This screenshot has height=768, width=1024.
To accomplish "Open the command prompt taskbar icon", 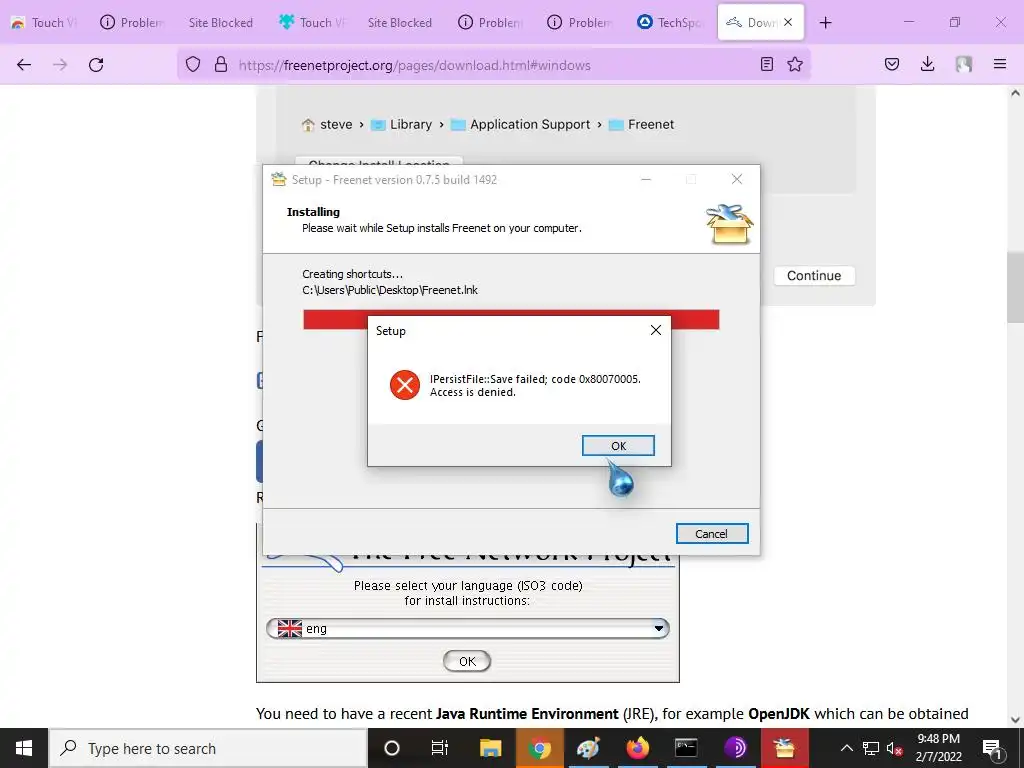I will (x=686, y=748).
